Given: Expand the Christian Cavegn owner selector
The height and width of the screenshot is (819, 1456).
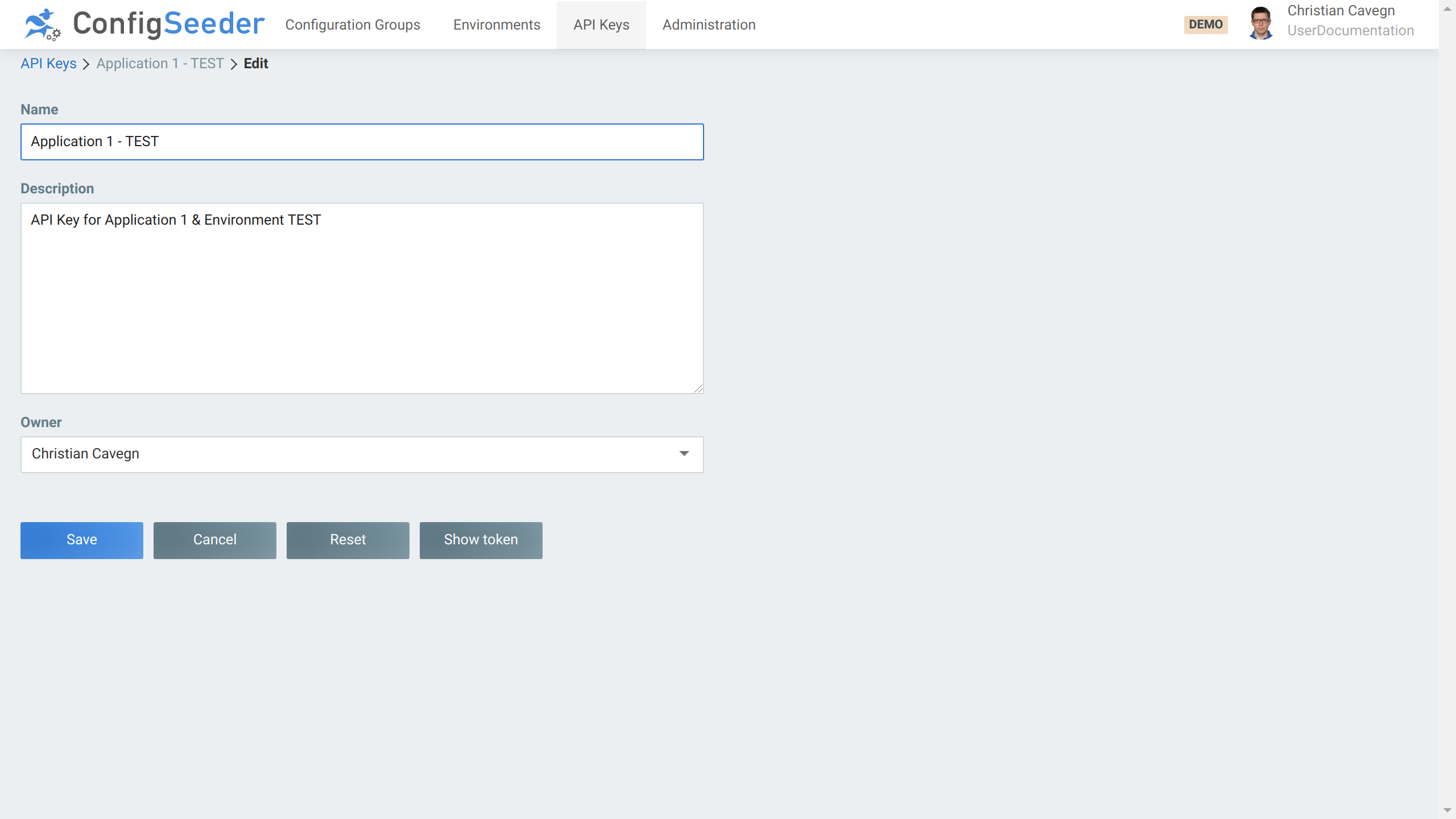Looking at the screenshot, I should [362, 454].
